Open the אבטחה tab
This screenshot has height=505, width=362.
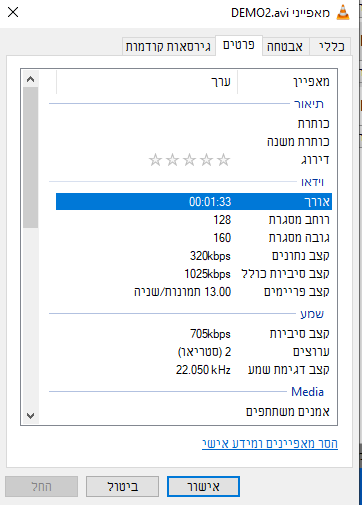pyautogui.click(x=285, y=46)
